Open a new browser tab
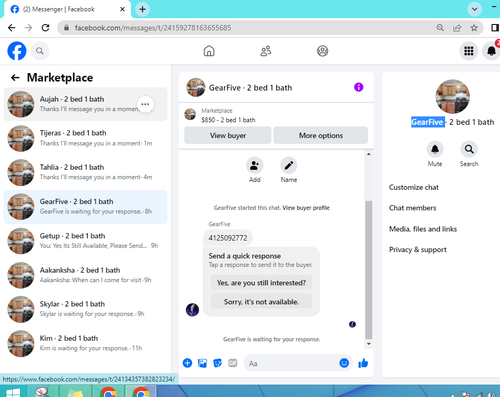 point(142,9)
